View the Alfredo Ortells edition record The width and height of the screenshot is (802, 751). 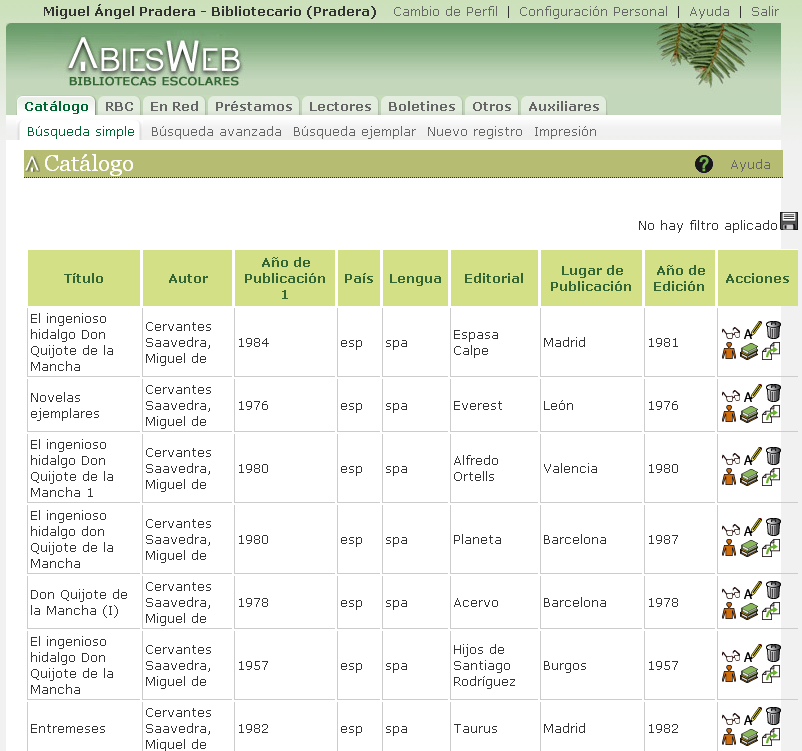(731, 459)
